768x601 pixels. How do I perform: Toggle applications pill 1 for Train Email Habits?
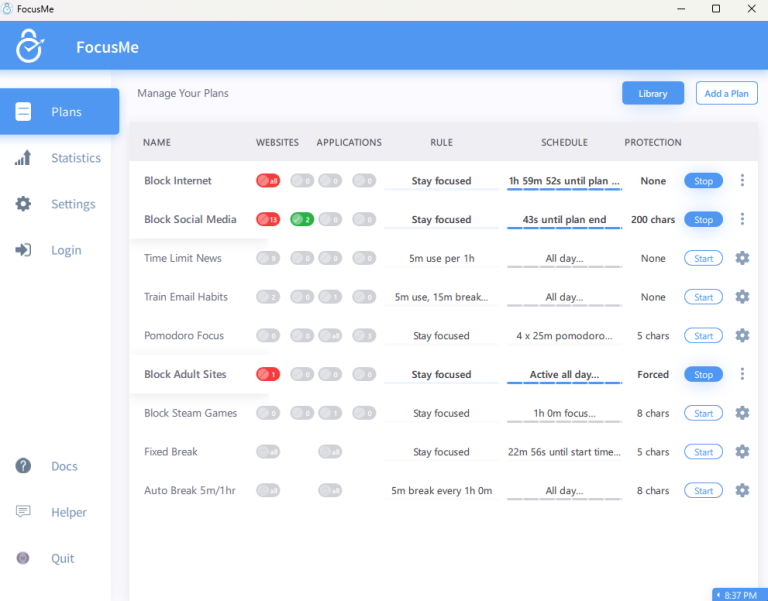(x=330, y=297)
